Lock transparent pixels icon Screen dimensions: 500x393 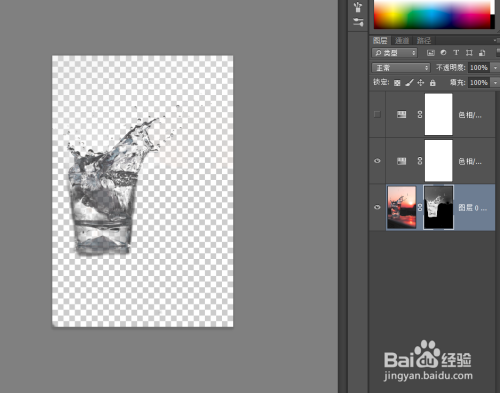(x=397, y=83)
